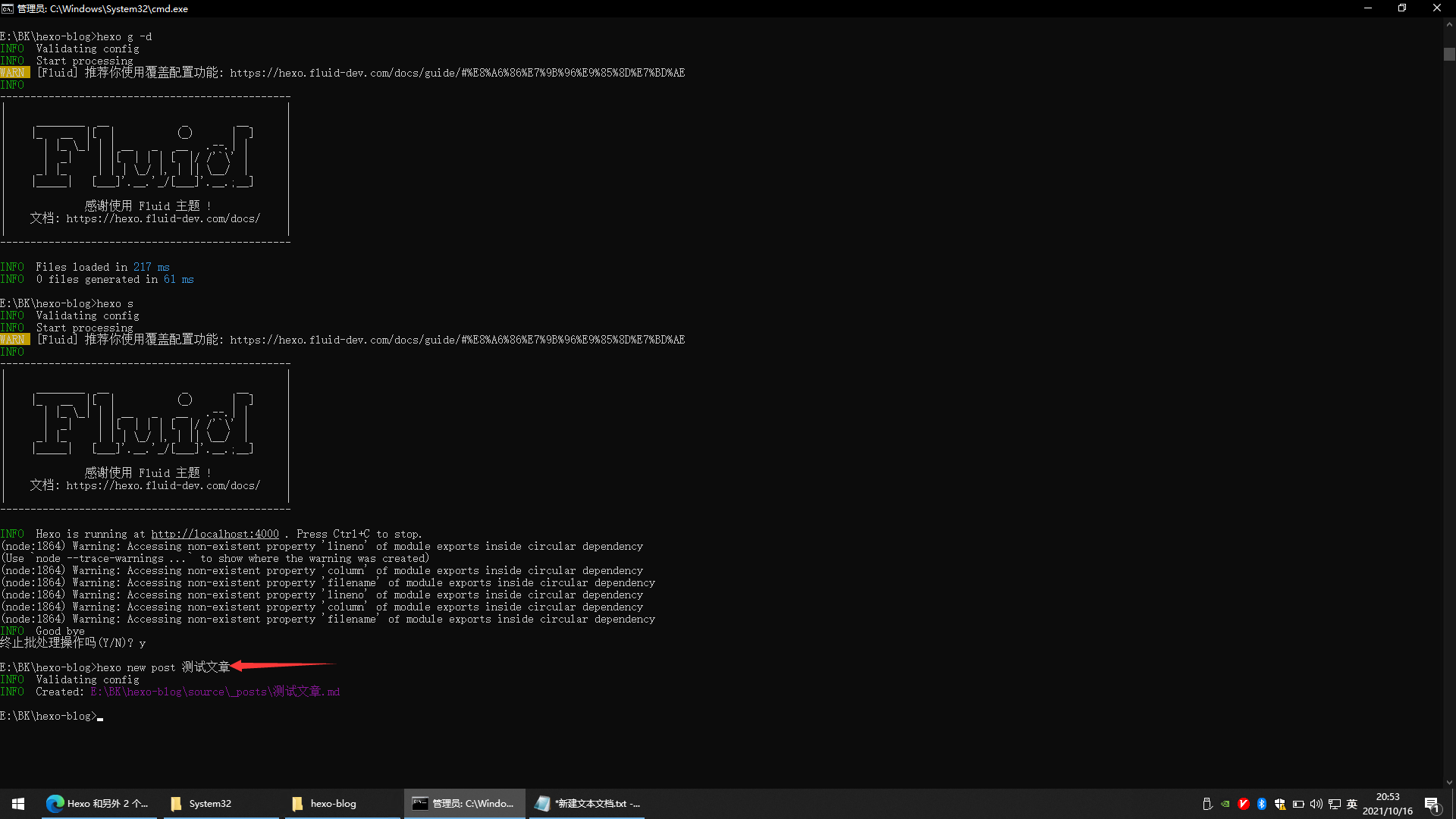1456x819 pixels.
Task: Open the network connection tray icon
Action: tap(1335, 804)
